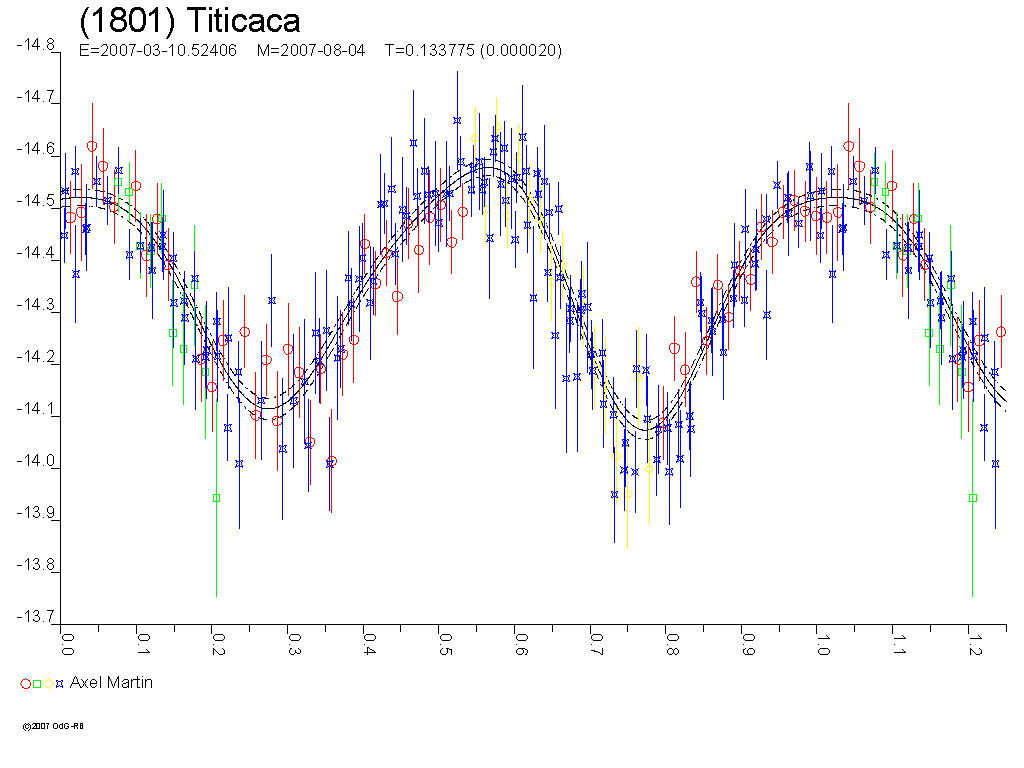The image size is (1024, 768).
Task: Click the 1.0 x-axis phase label
Action: (x=820, y=640)
